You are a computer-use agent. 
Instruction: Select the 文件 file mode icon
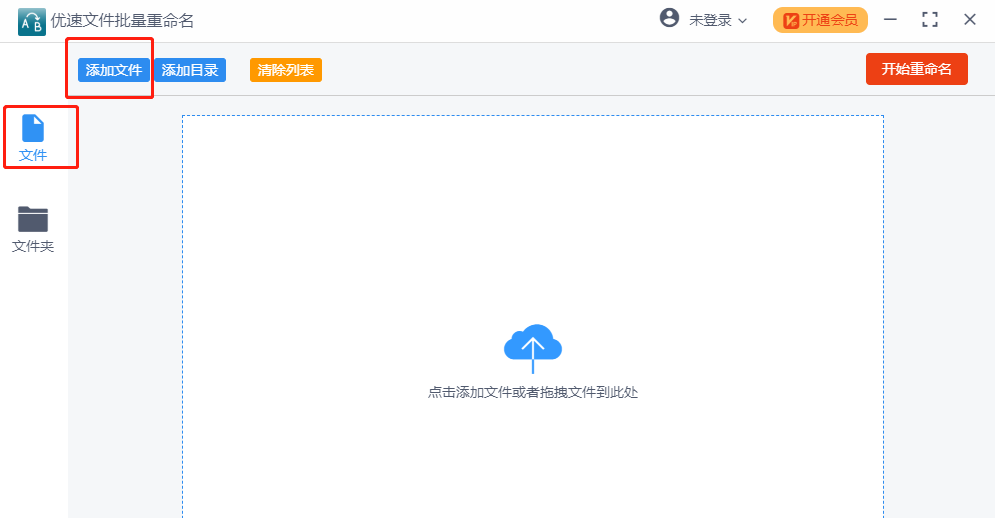[x=33, y=128]
